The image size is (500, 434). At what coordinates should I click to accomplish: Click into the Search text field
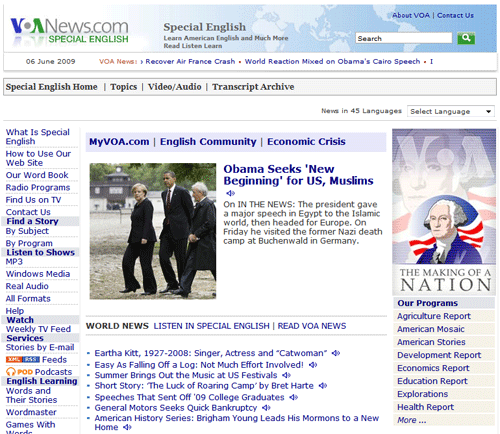tap(404, 38)
